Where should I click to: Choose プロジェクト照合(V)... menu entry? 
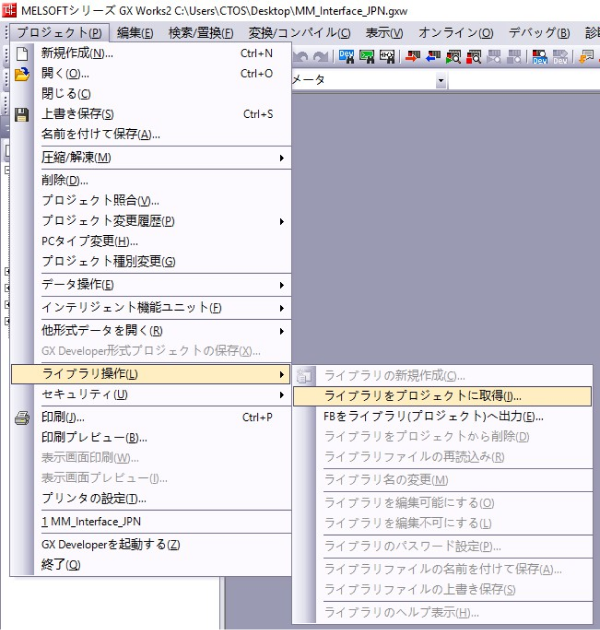click(151, 200)
